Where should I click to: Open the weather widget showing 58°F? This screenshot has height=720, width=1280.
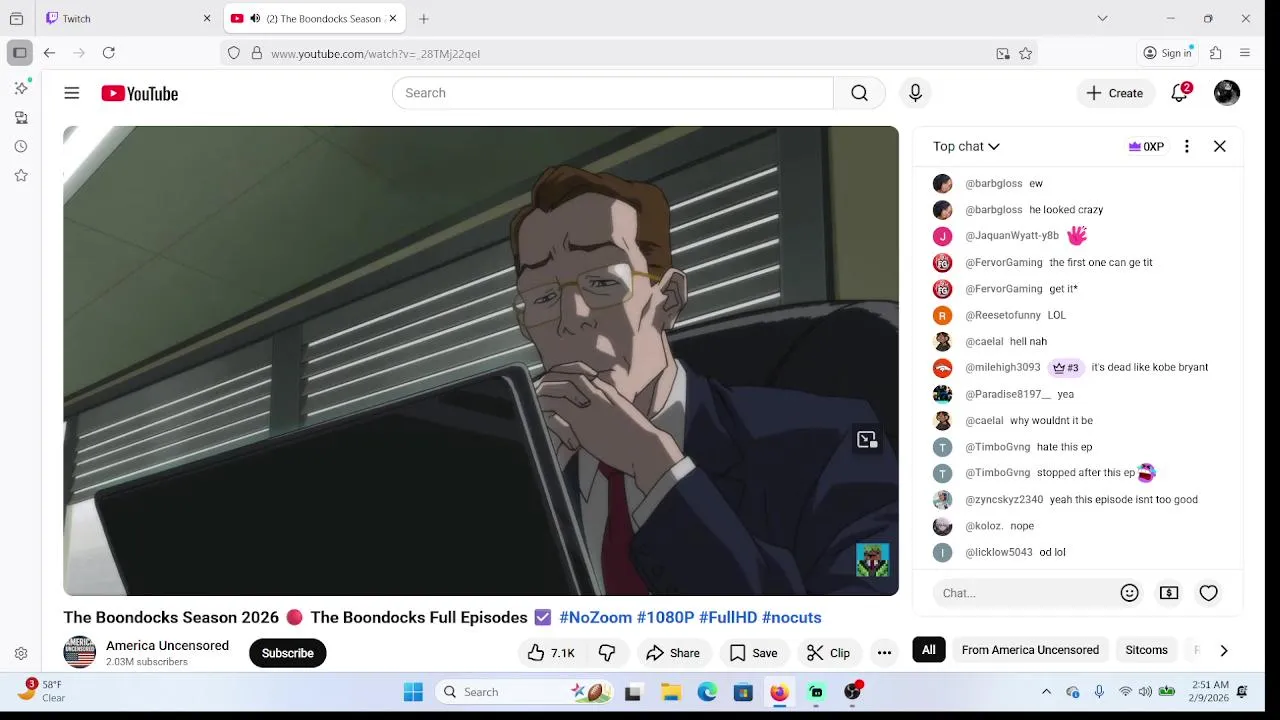[42, 691]
